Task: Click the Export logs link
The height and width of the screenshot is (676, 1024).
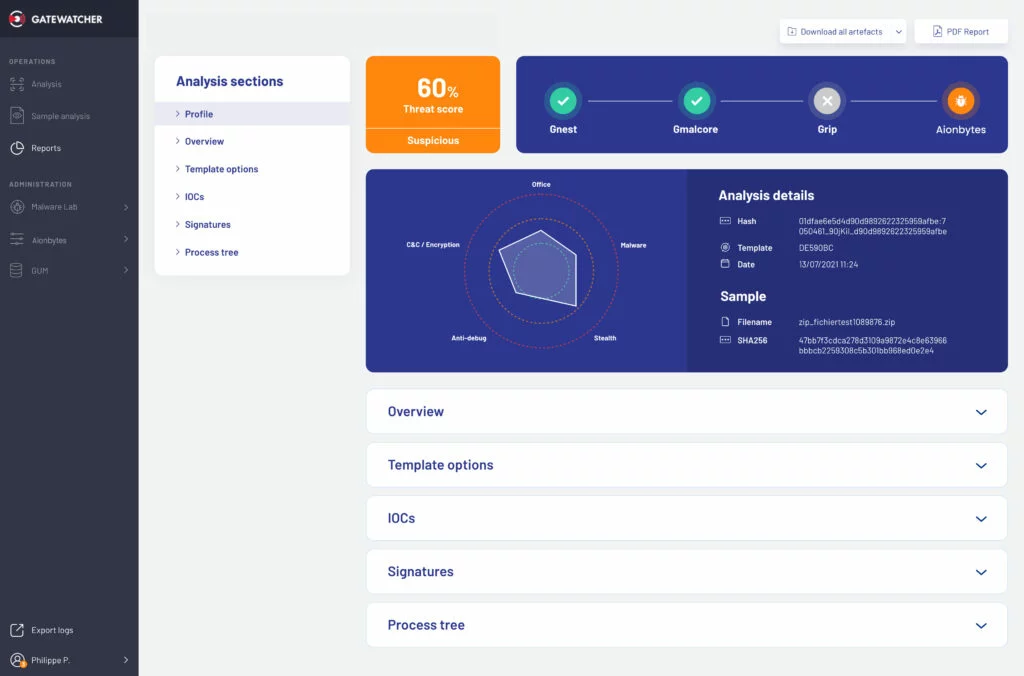Action: coord(52,630)
